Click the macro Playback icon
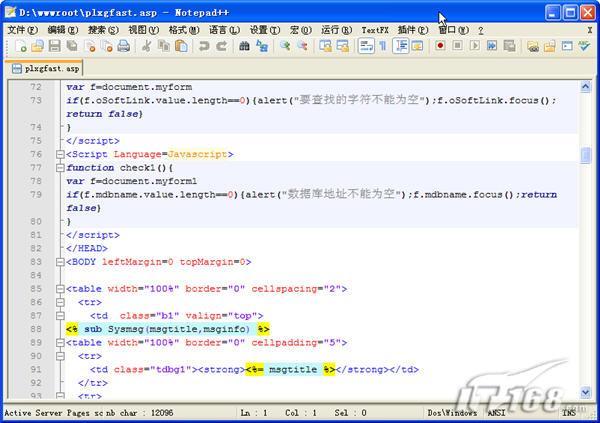Screen dimensions: 600x423 475,46
